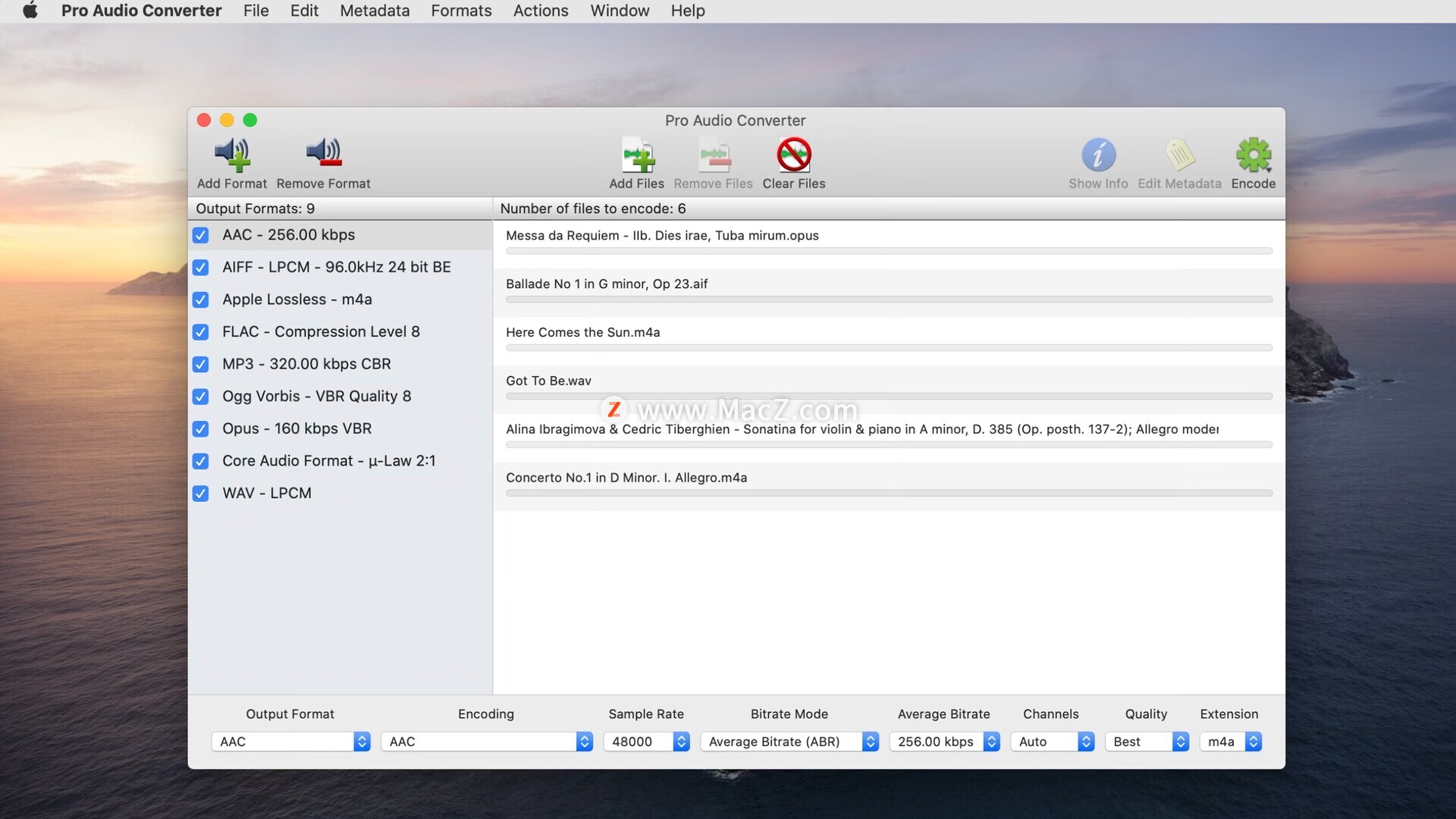The width and height of the screenshot is (1456, 819).
Task: Click the Remove Format speaker icon
Action: point(324,153)
